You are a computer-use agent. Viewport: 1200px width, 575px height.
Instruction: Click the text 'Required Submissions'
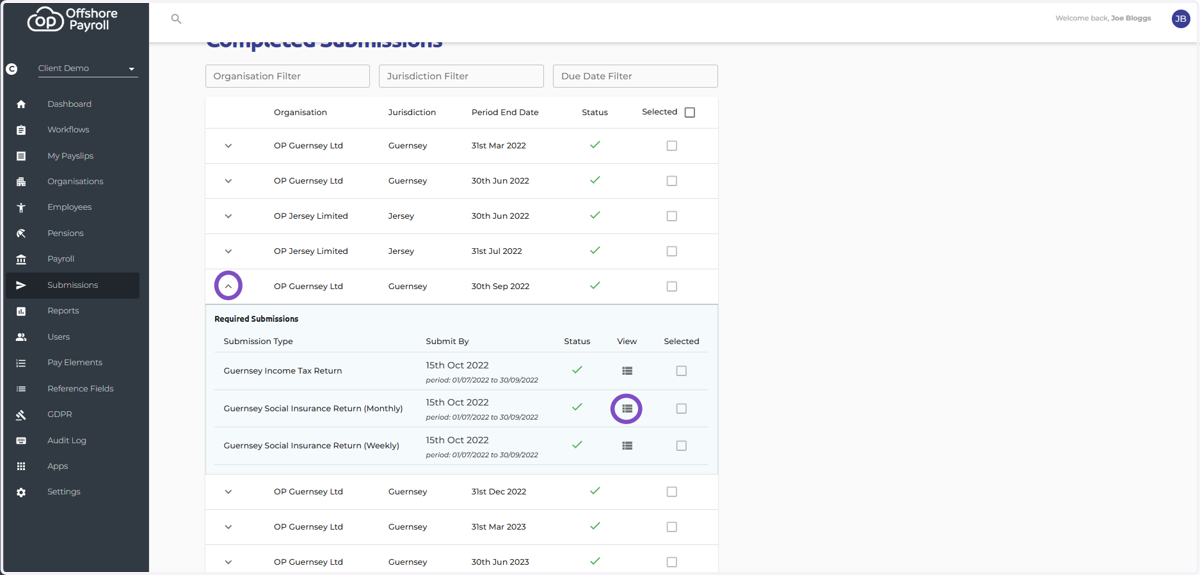coord(256,319)
